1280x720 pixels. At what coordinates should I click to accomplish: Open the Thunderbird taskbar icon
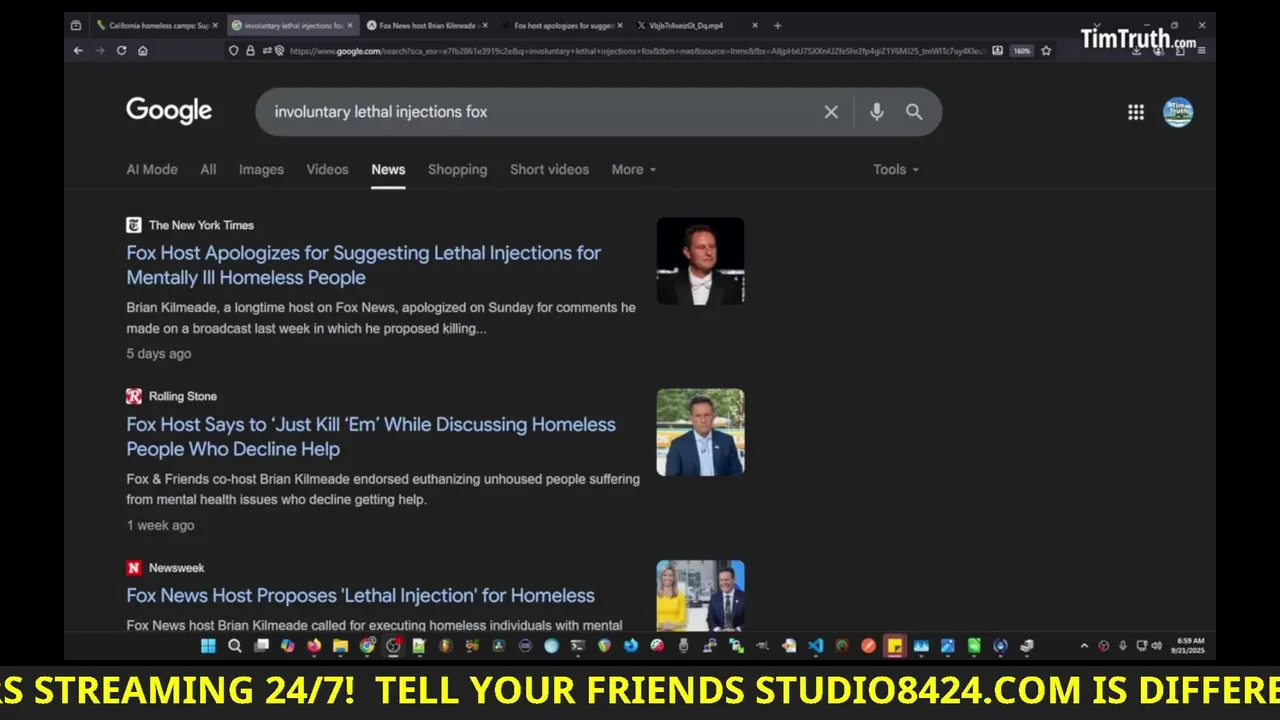(630, 646)
